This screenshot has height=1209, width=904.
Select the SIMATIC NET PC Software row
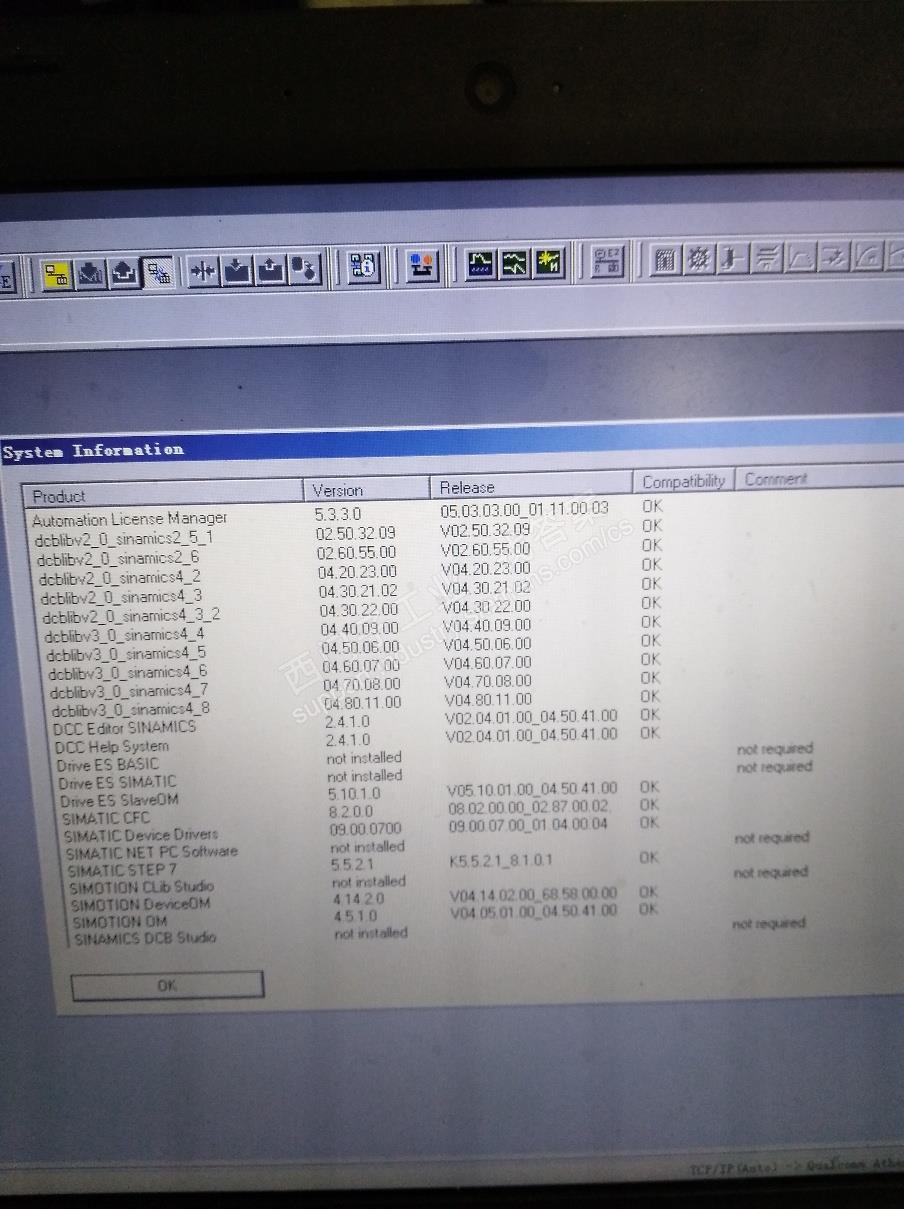coord(152,852)
